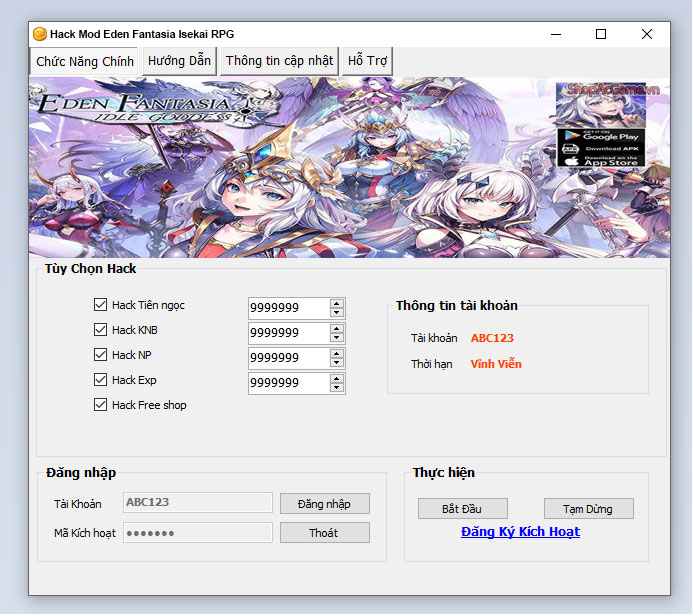
Task: Open the Đăng Ký Kích Hoạt link
Action: click(520, 532)
